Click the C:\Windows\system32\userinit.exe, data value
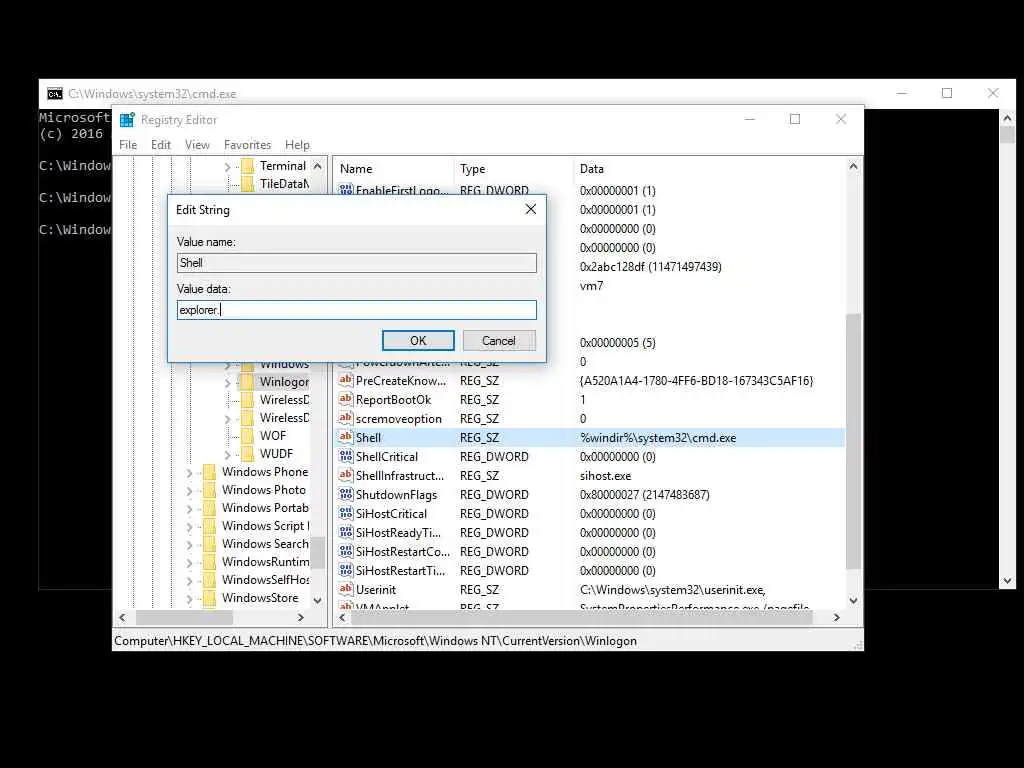Image resolution: width=1024 pixels, height=768 pixels. pyautogui.click(x=672, y=590)
